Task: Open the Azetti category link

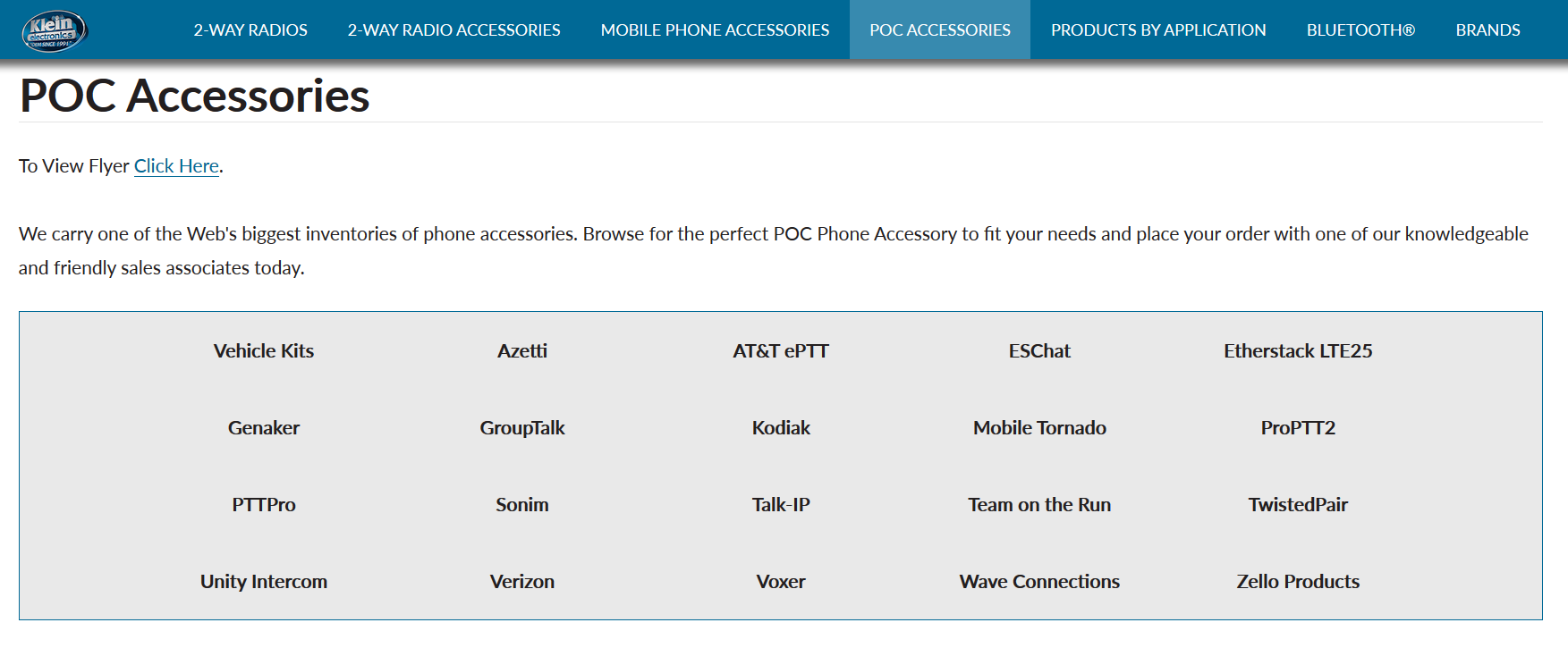Action: click(x=522, y=351)
